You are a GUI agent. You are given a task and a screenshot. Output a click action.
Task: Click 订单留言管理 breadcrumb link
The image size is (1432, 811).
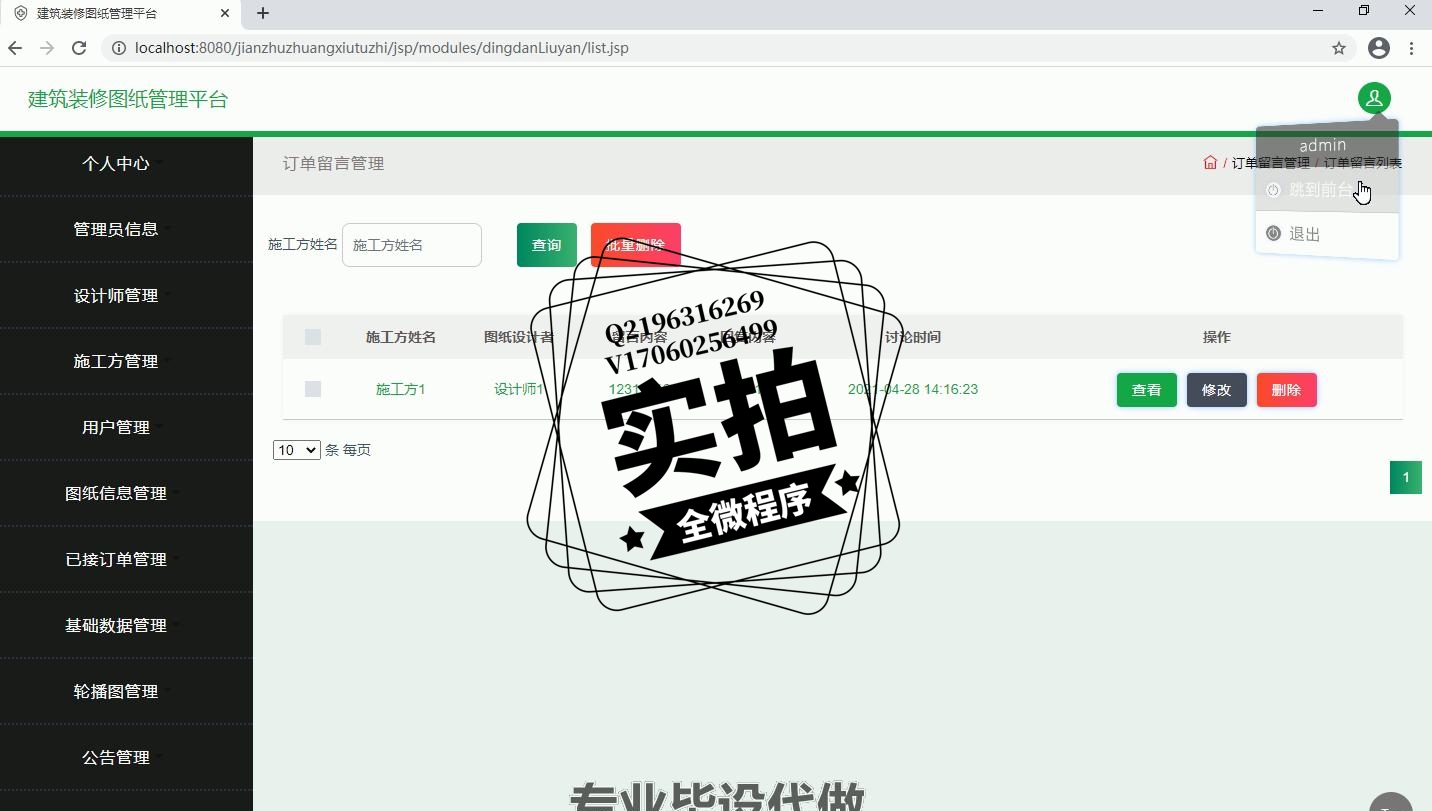coord(1270,163)
